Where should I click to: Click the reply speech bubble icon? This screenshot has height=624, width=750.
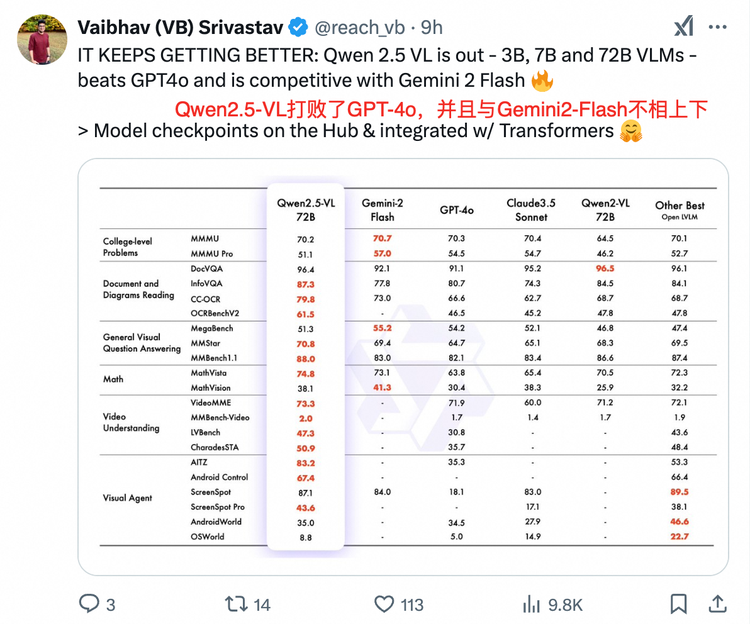tap(89, 603)
